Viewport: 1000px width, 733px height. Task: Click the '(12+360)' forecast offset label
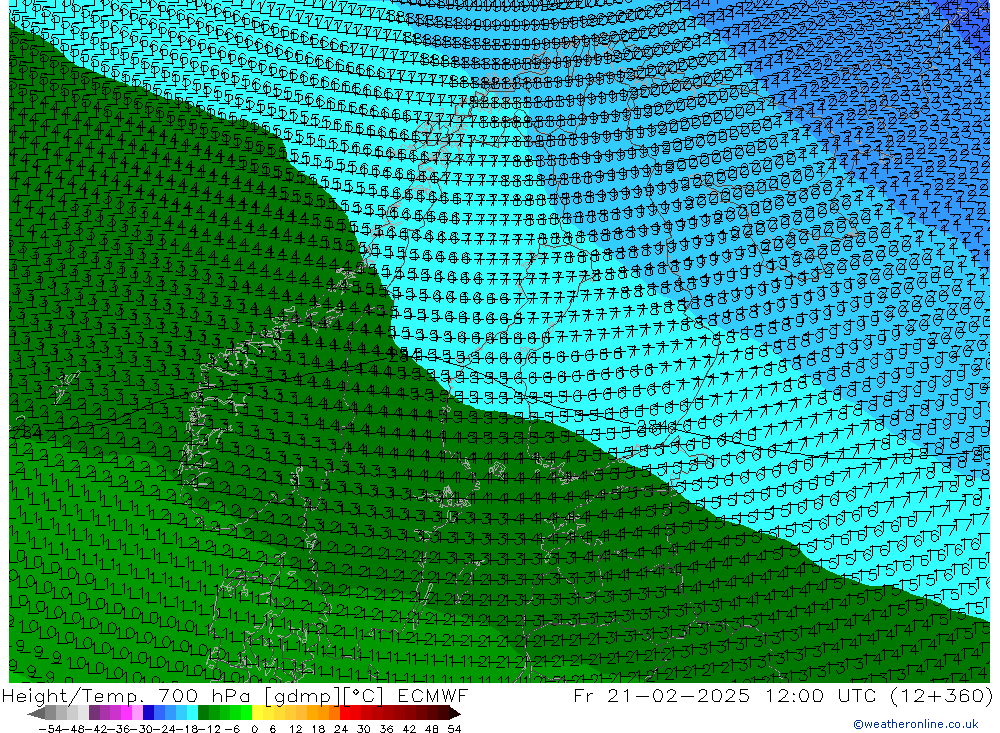tap(942, 695)
